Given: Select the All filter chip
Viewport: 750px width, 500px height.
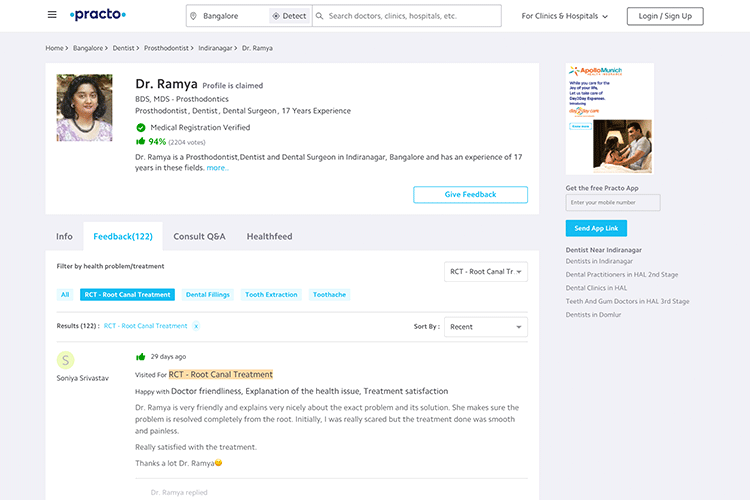Looking at the screenshot, I should click(x=65, y=295).
